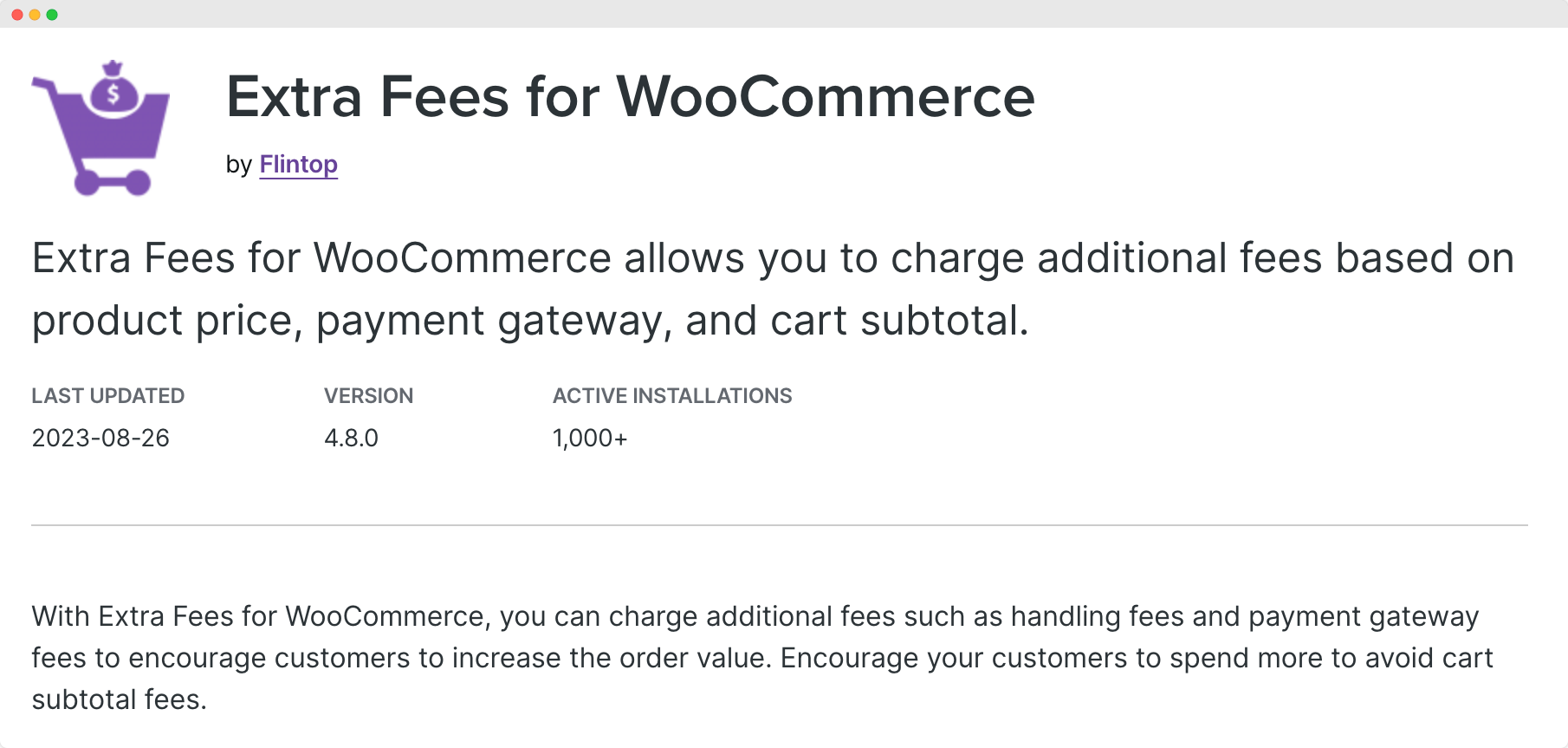The height and width of the screenshot is (748, 1568).
Task: Click the version number 4.8.0
Action: point(351,438)
